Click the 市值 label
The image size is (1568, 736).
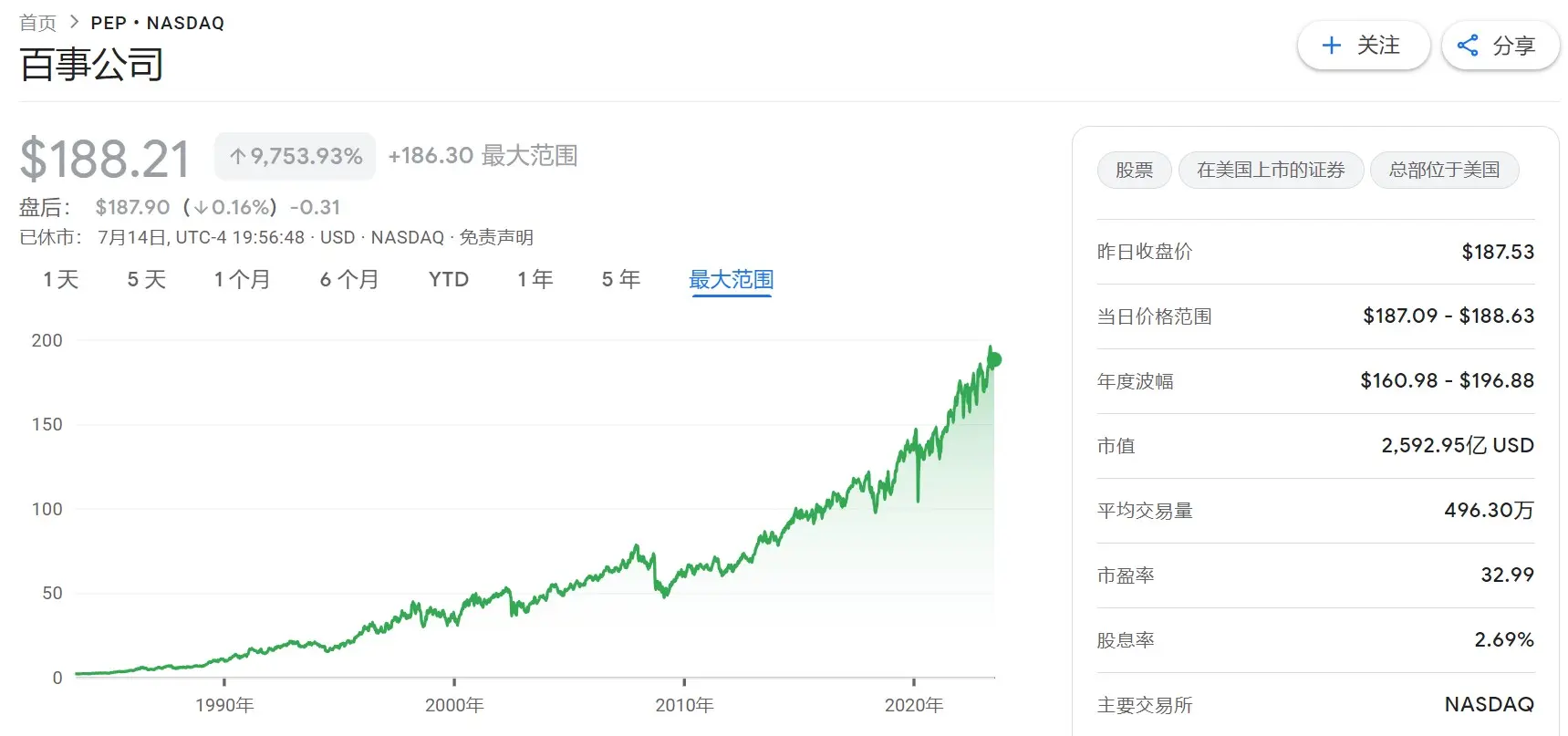point(1116,446)
